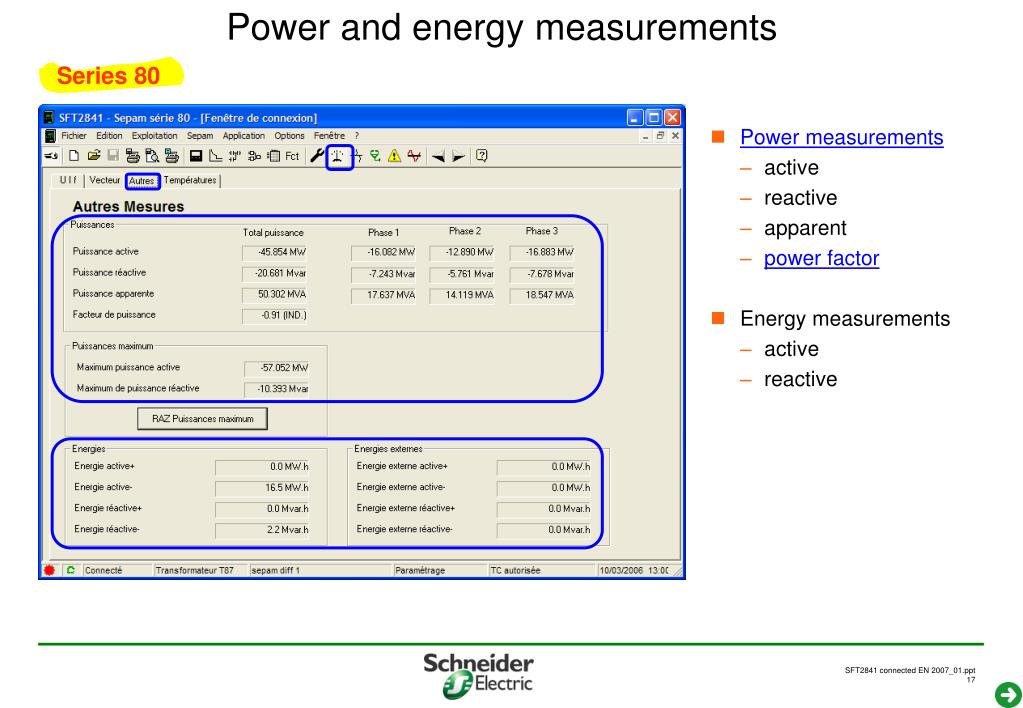Viewport: 1023px width, 708px height.
Task: Open the Sepam menu
Action: click(x=200, y=136)
